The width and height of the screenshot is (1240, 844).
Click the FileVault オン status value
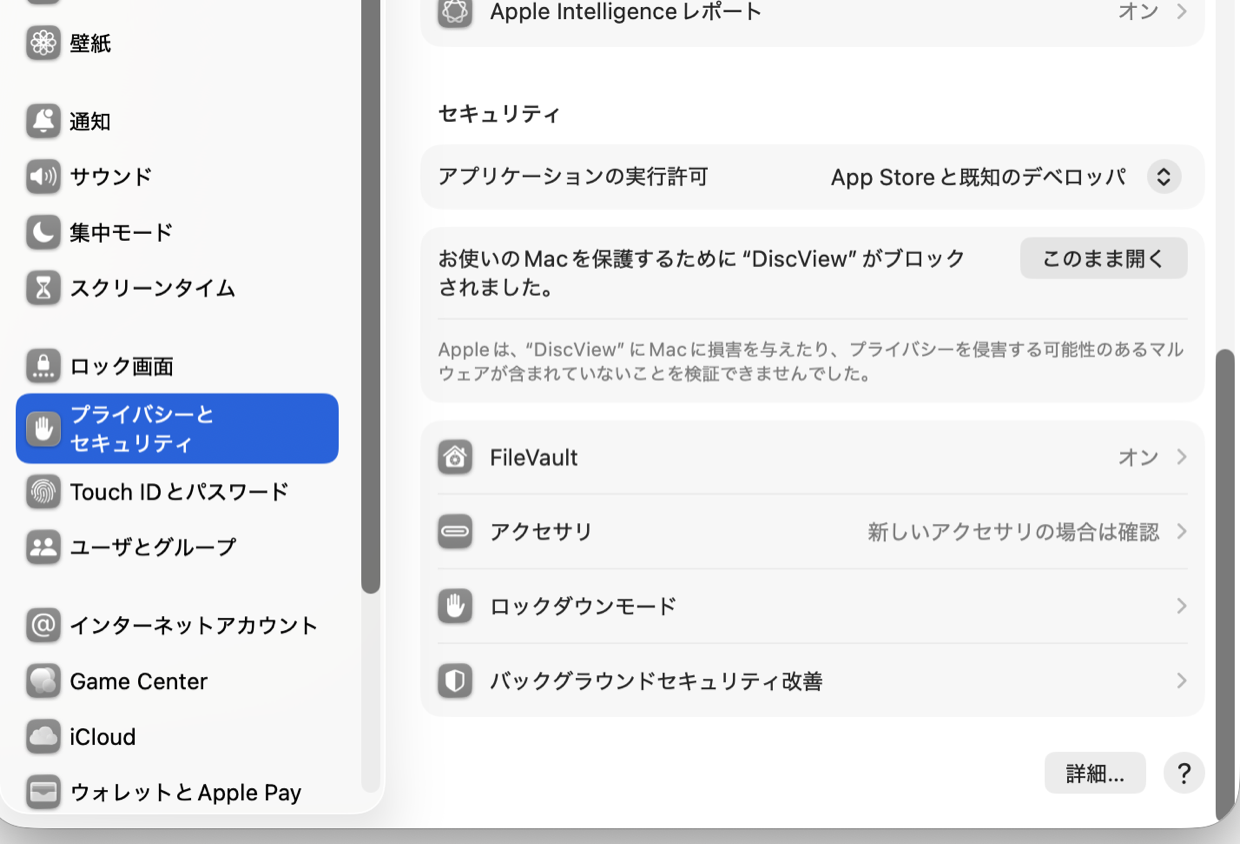[x=1138, y=457]
